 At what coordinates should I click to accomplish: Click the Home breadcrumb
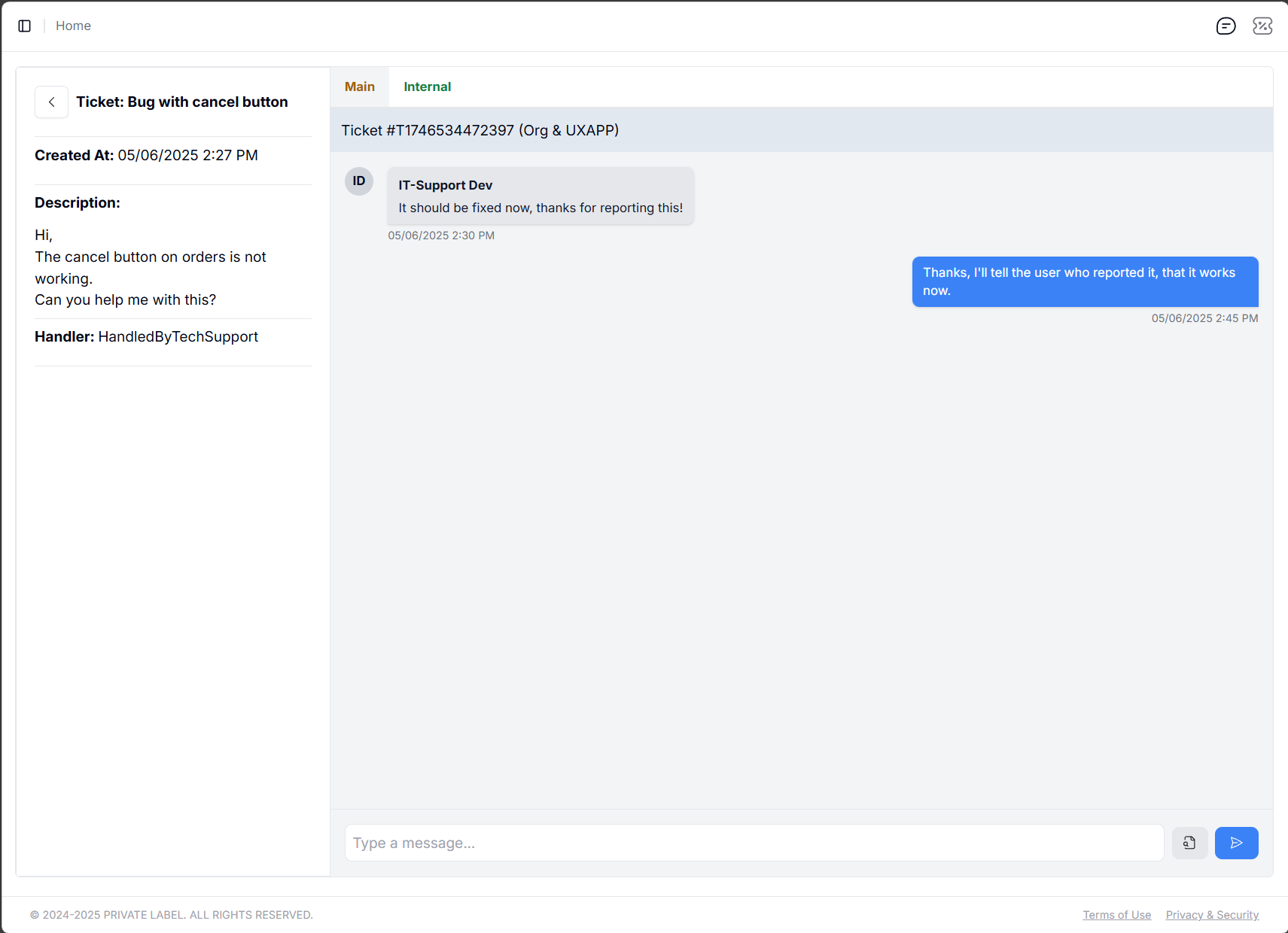coord(73,26)
